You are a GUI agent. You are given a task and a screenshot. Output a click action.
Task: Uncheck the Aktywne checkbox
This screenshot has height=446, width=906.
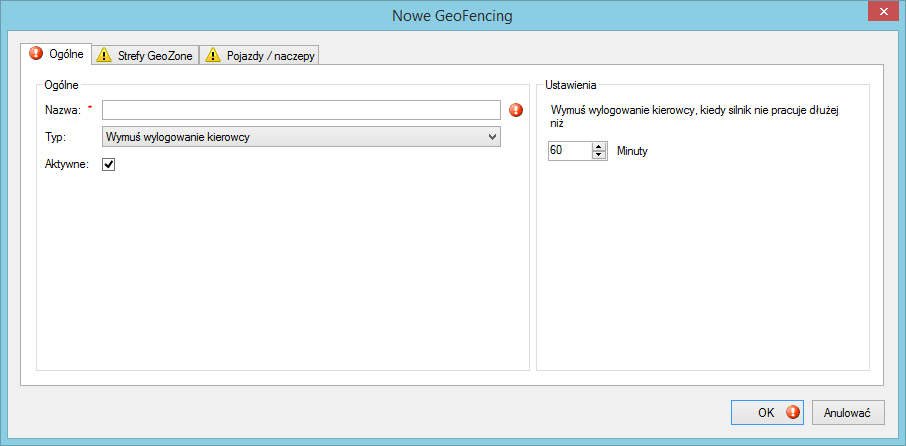[109, 164]
